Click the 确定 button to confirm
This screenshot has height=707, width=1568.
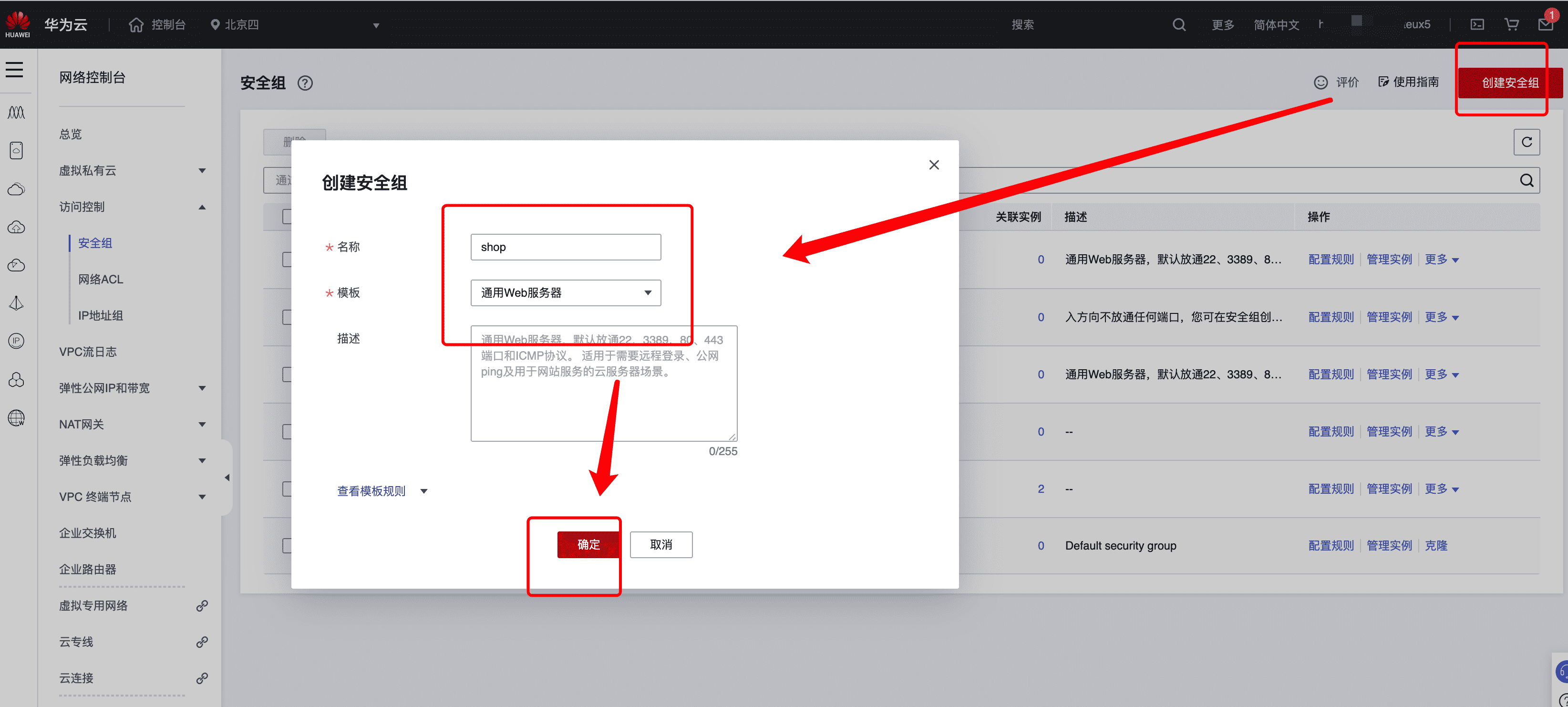tap(588, 544)
